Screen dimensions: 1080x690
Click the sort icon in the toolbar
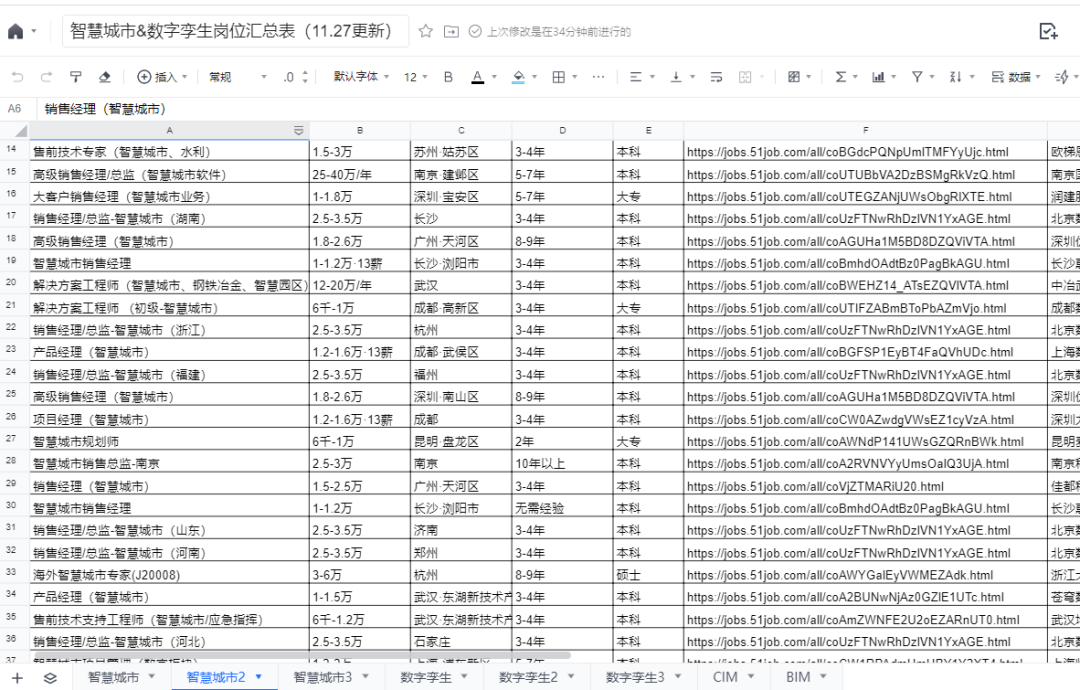(x=957, y=75)
